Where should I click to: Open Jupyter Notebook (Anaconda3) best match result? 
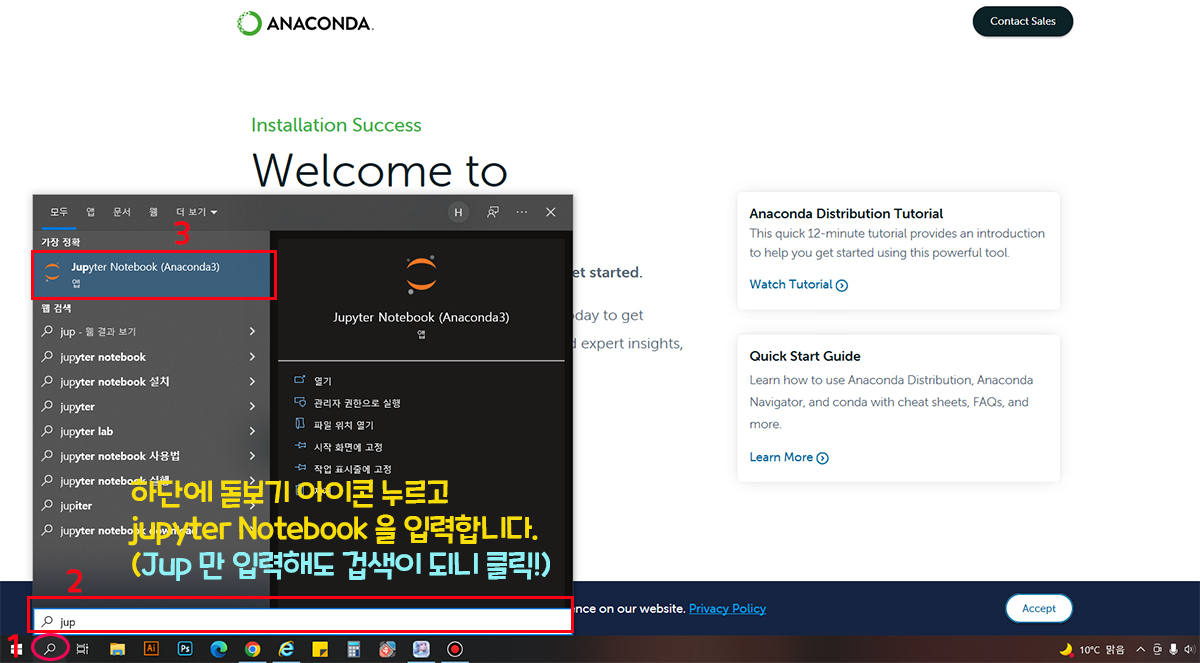click(x=154, y=275)
